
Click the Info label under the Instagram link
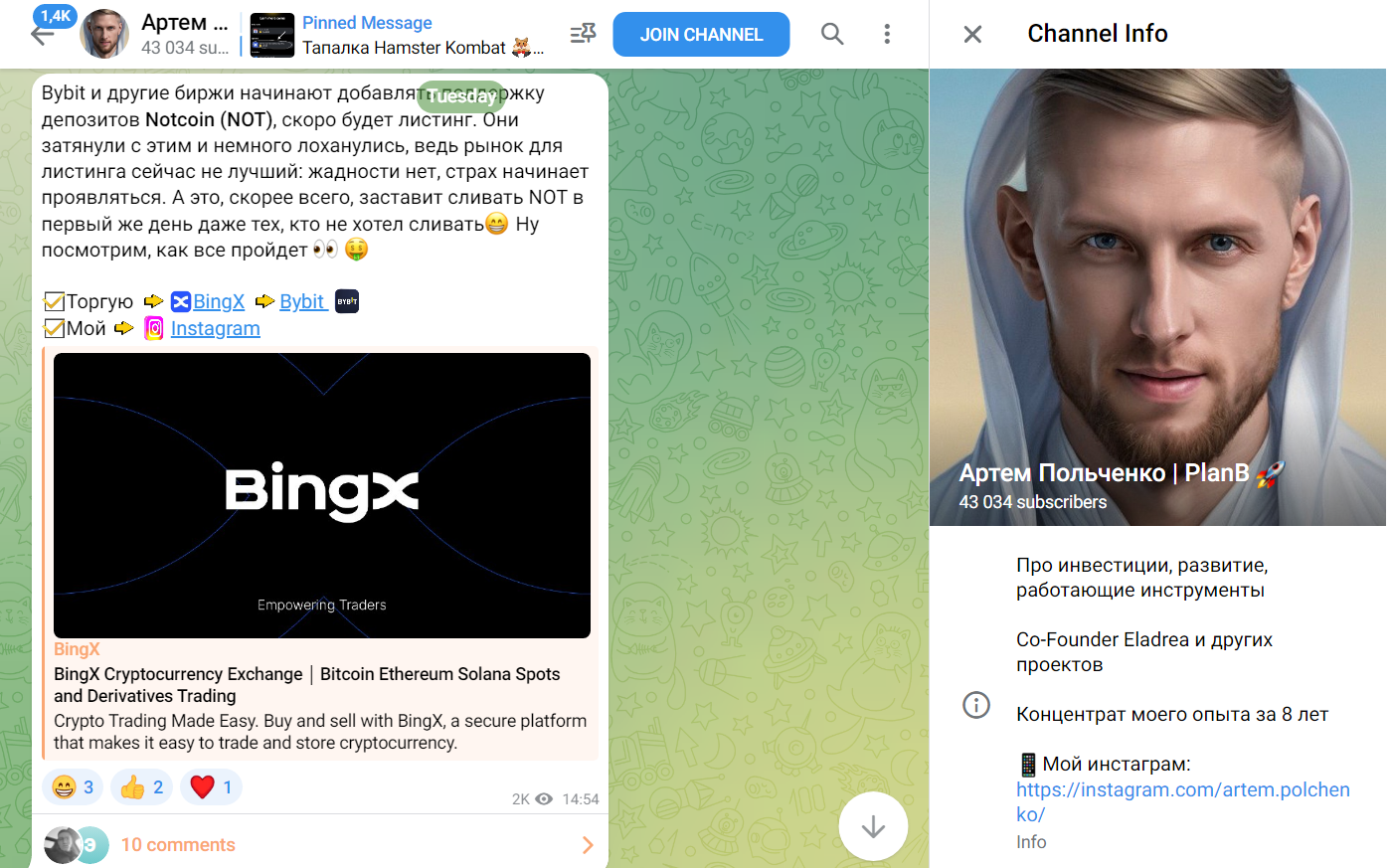pyautogui.click(x=1031, y=842)
